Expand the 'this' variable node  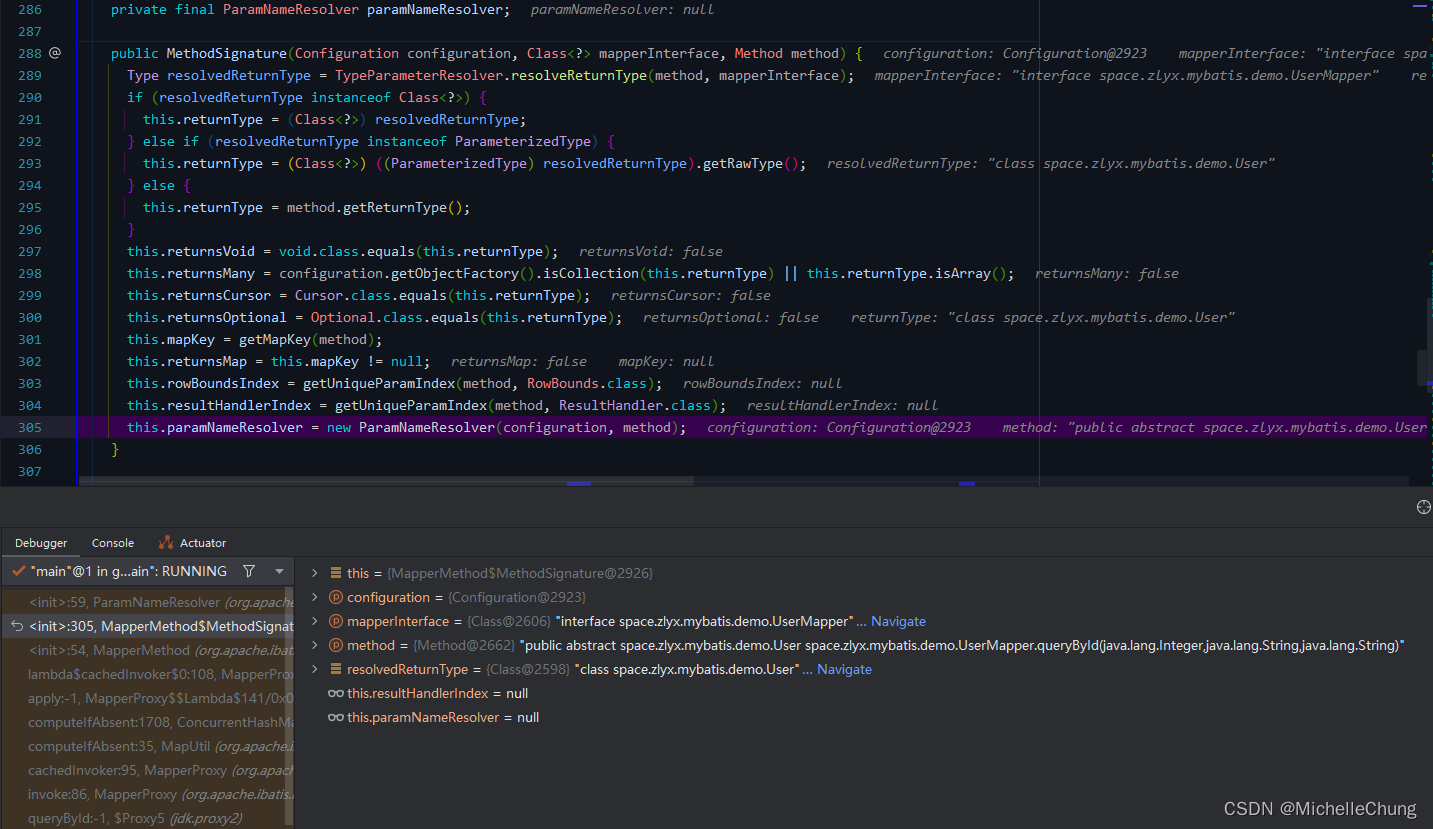[x=314, y=573]
